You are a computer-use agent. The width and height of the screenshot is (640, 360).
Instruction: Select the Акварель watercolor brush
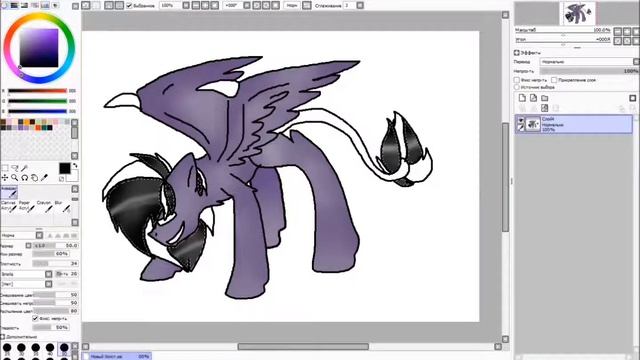(x=9, y=192)
